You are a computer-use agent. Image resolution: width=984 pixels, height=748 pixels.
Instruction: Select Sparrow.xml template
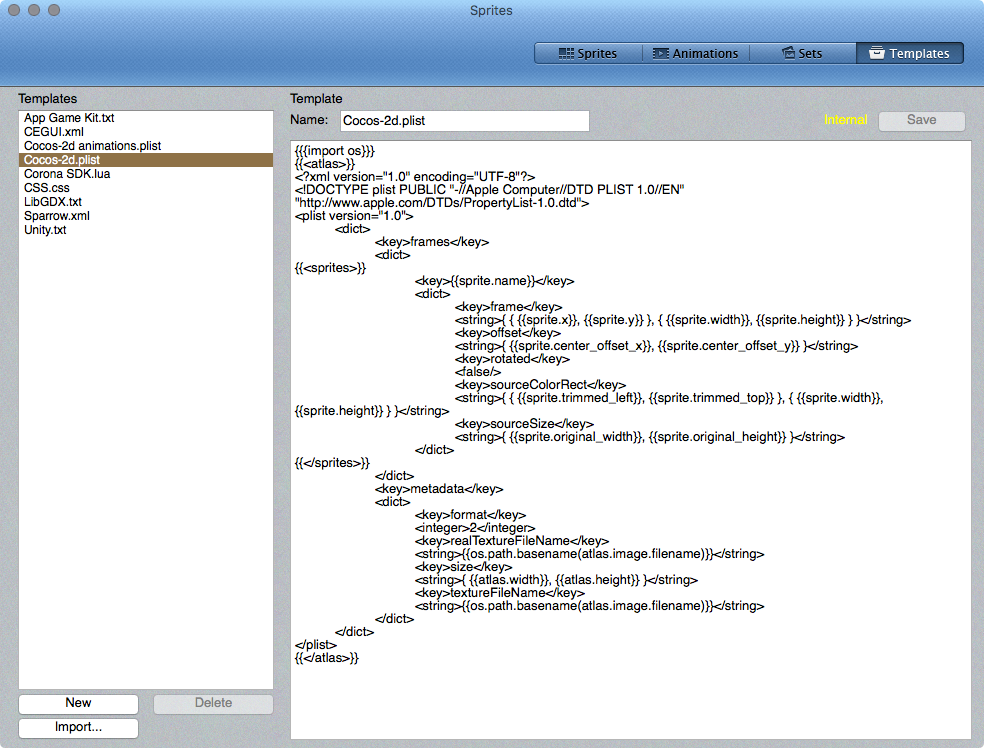(146, 216)
